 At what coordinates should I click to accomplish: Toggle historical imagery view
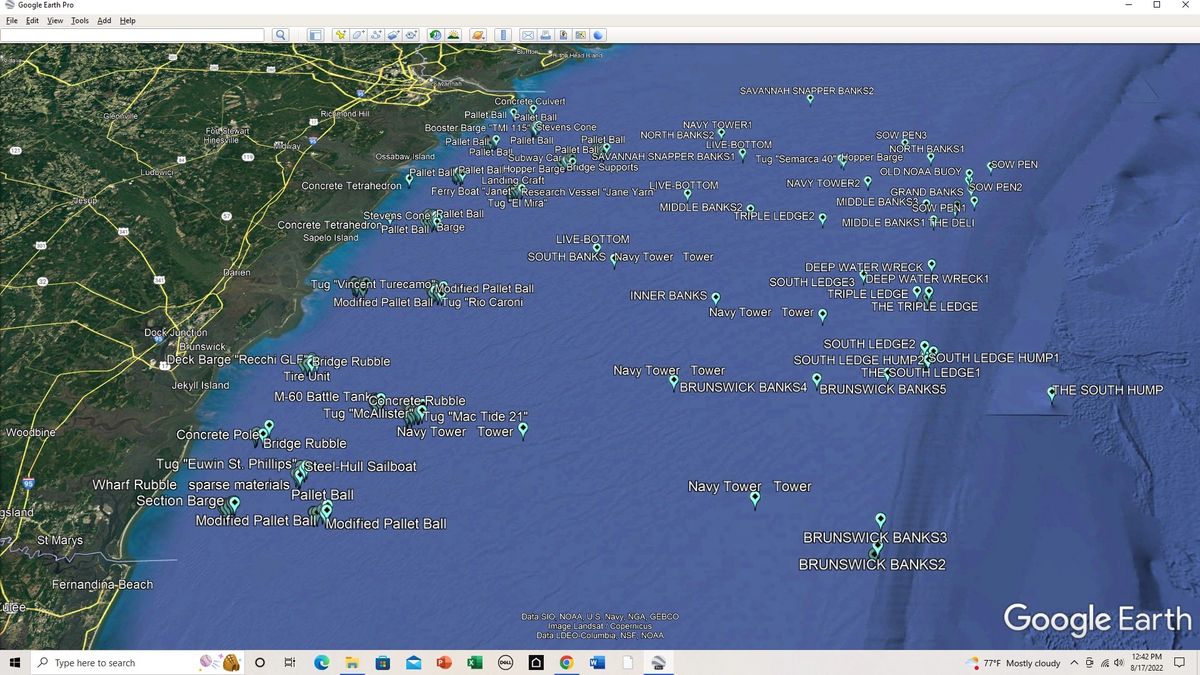[x=434, y=35]
